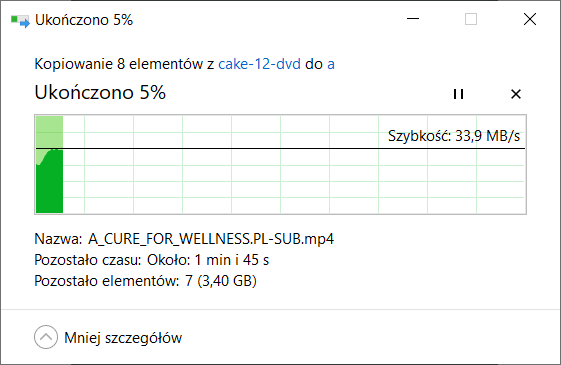Close the copy progress window

530,19
